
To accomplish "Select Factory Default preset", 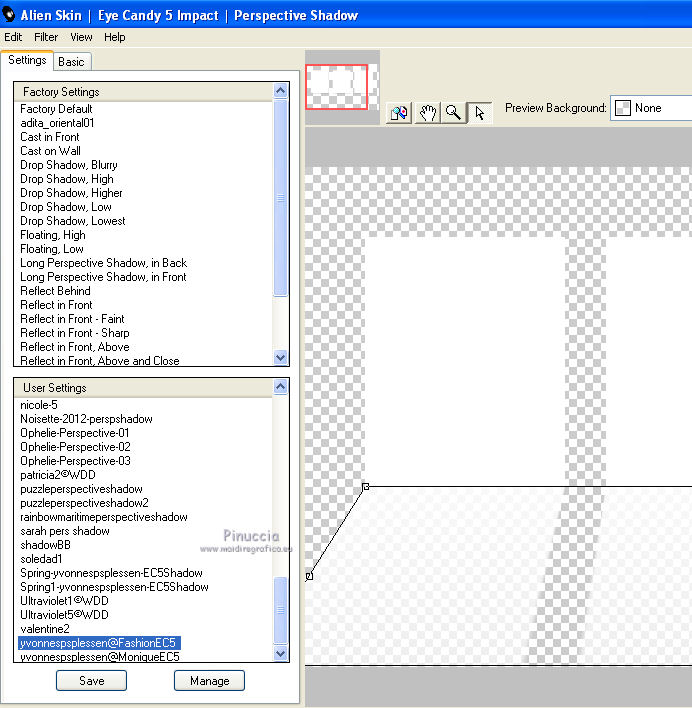I will pos(56,109).
